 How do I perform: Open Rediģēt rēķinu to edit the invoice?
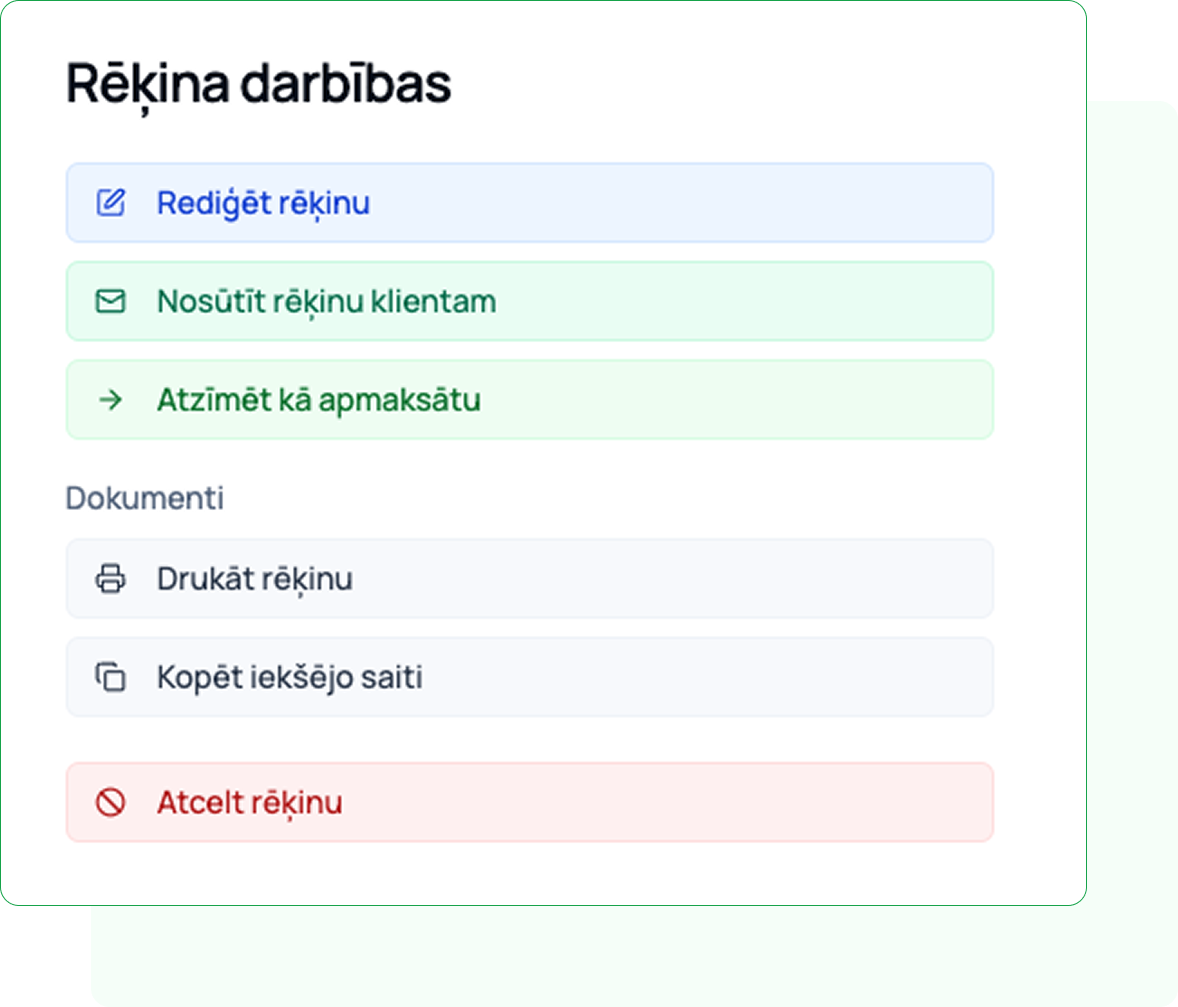[530, 203]
